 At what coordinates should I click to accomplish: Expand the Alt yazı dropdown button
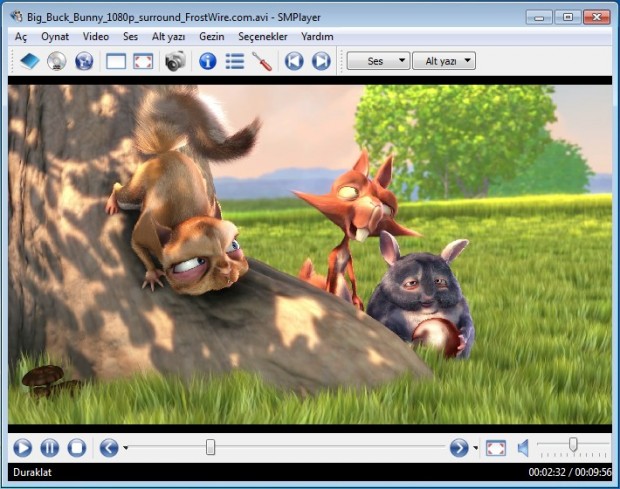445,61
